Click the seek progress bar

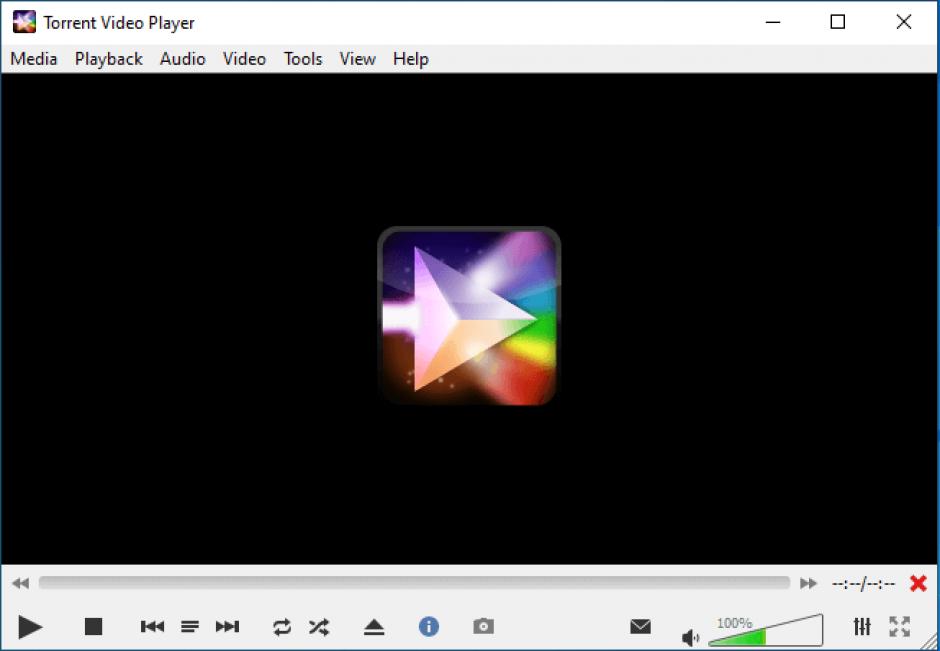[414, 583]
